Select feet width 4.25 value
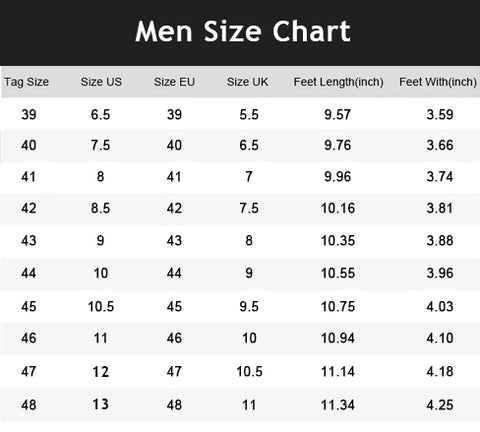 coord(440,405)
